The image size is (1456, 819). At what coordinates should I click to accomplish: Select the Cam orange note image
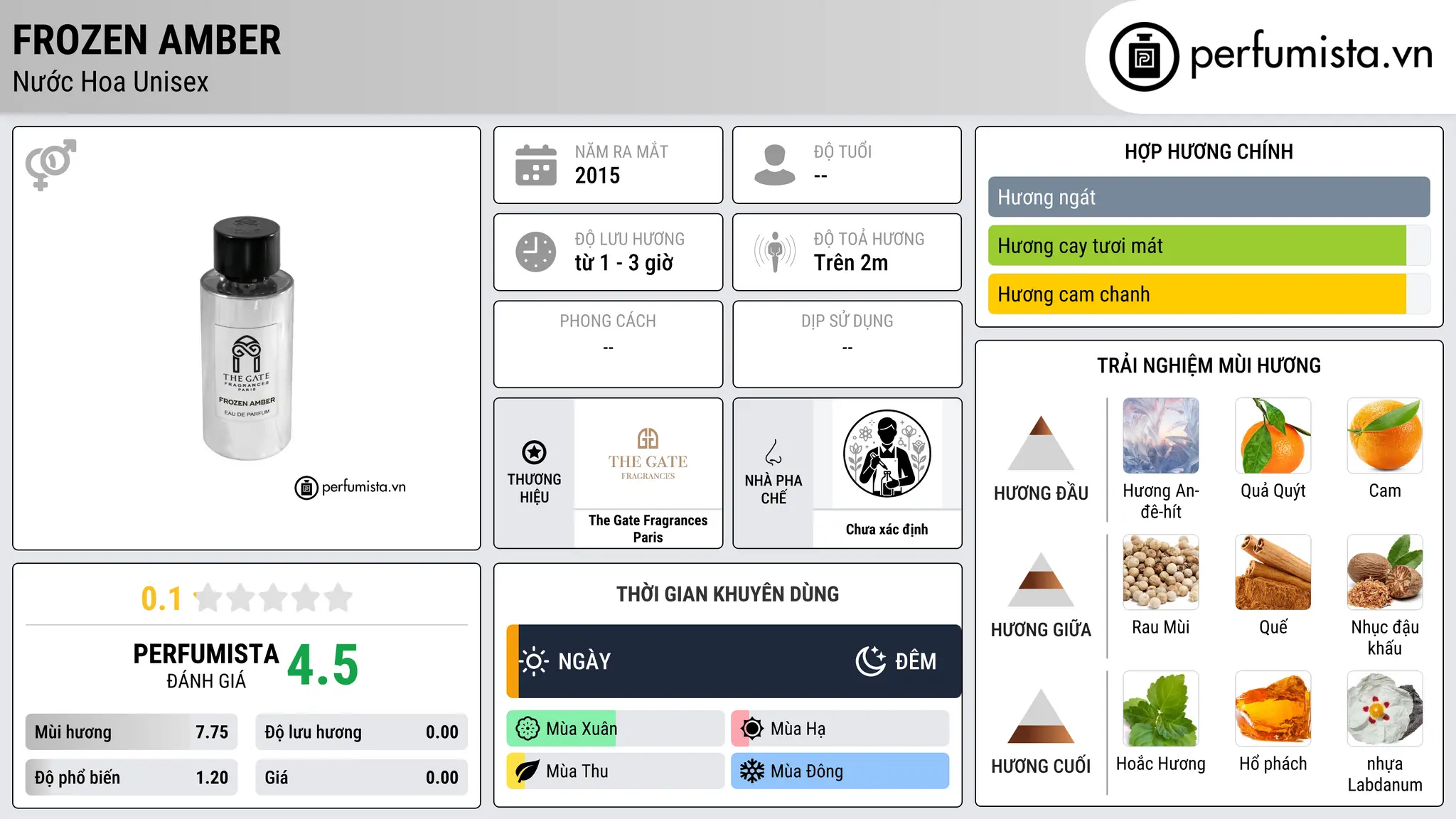coord(1385,436)
